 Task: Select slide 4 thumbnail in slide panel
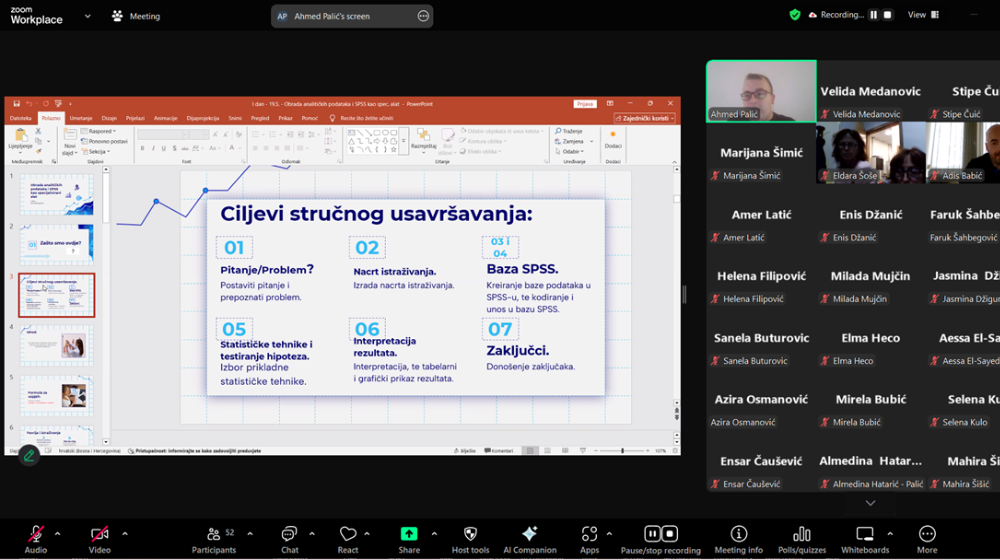pos(57,345)
